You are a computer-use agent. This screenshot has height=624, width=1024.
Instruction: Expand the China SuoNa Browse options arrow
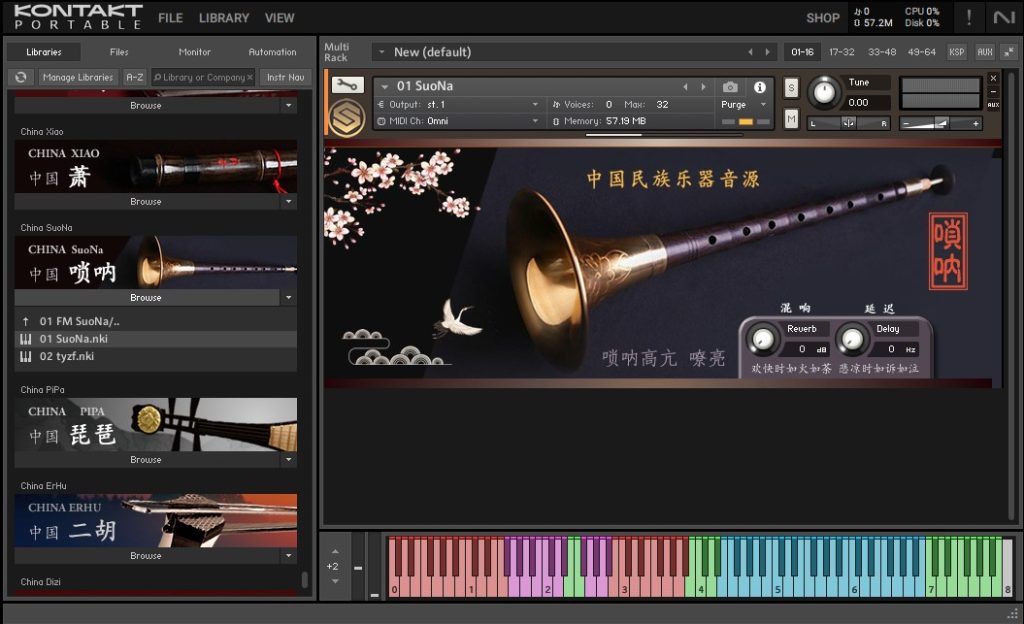[x=289, y=298]
